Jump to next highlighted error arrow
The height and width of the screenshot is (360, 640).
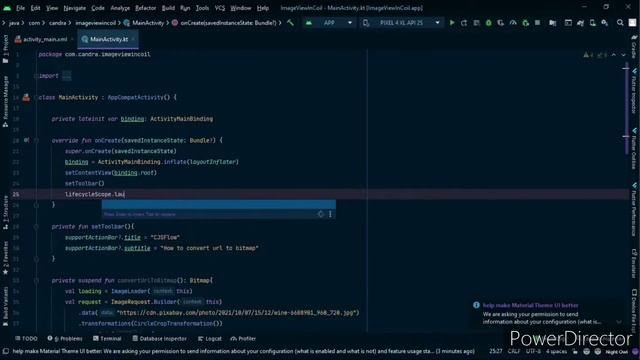[x=623, y=55]
